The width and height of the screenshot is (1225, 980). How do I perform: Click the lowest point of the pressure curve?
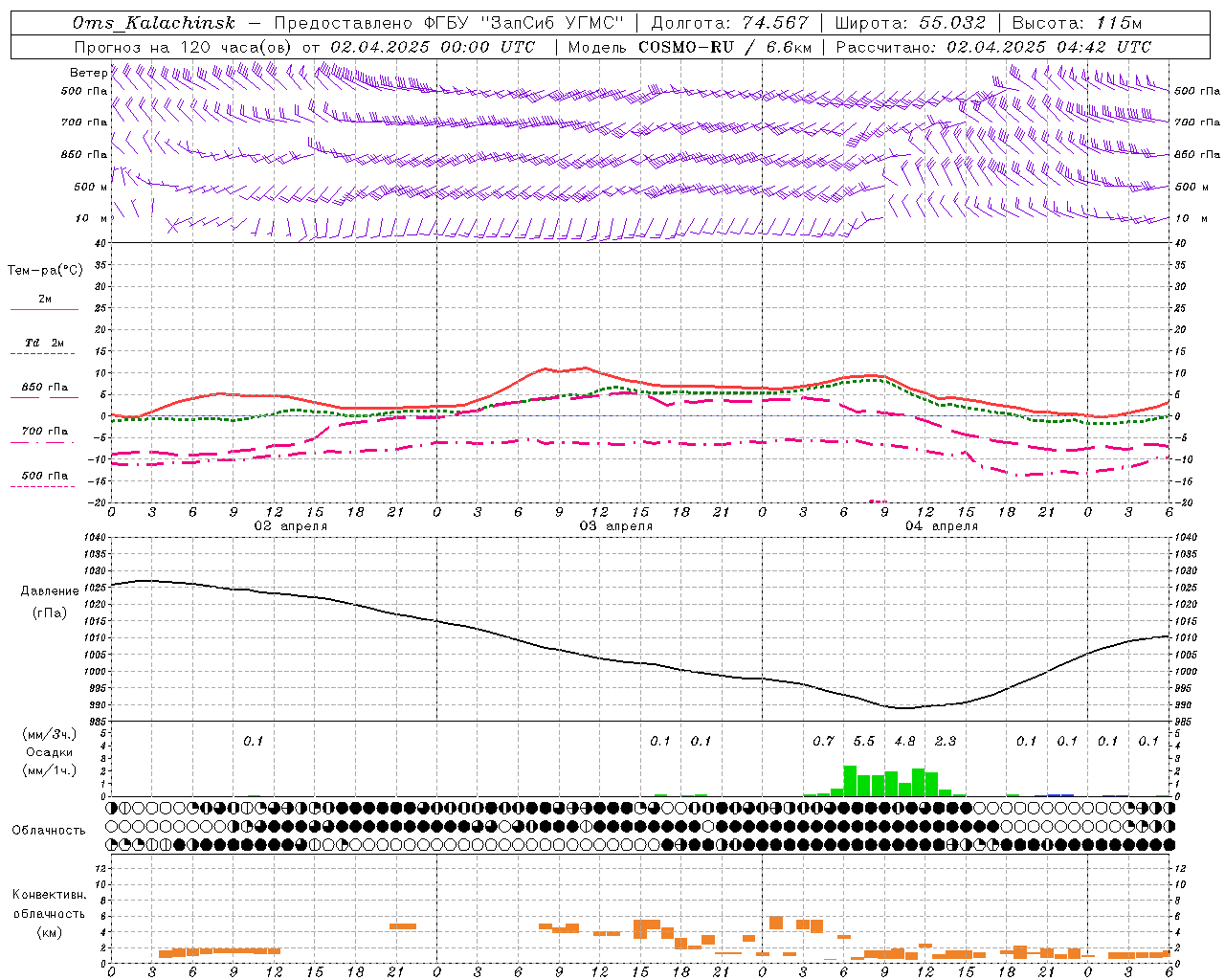coord(904,708)
